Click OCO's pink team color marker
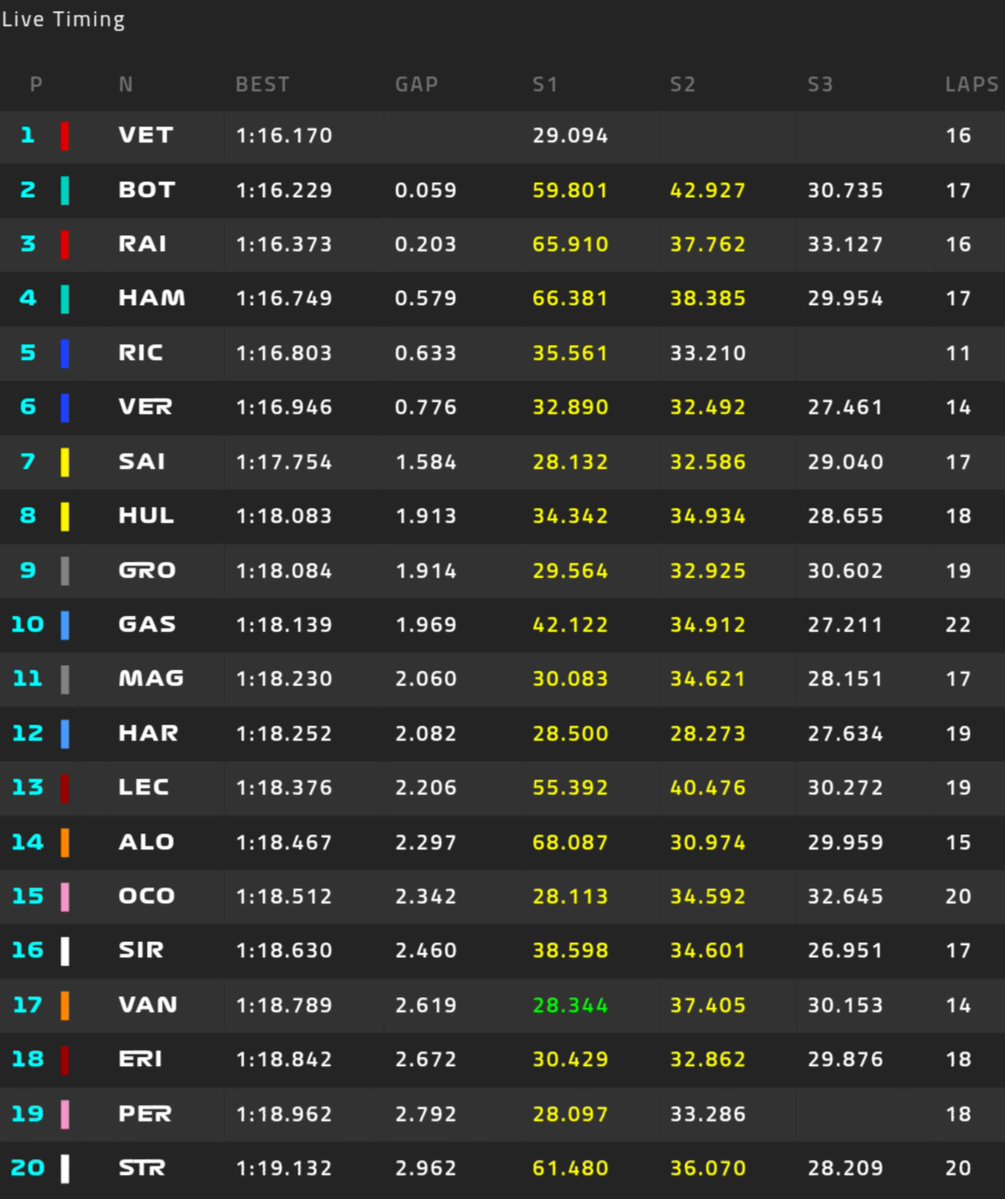 (65, 896)
